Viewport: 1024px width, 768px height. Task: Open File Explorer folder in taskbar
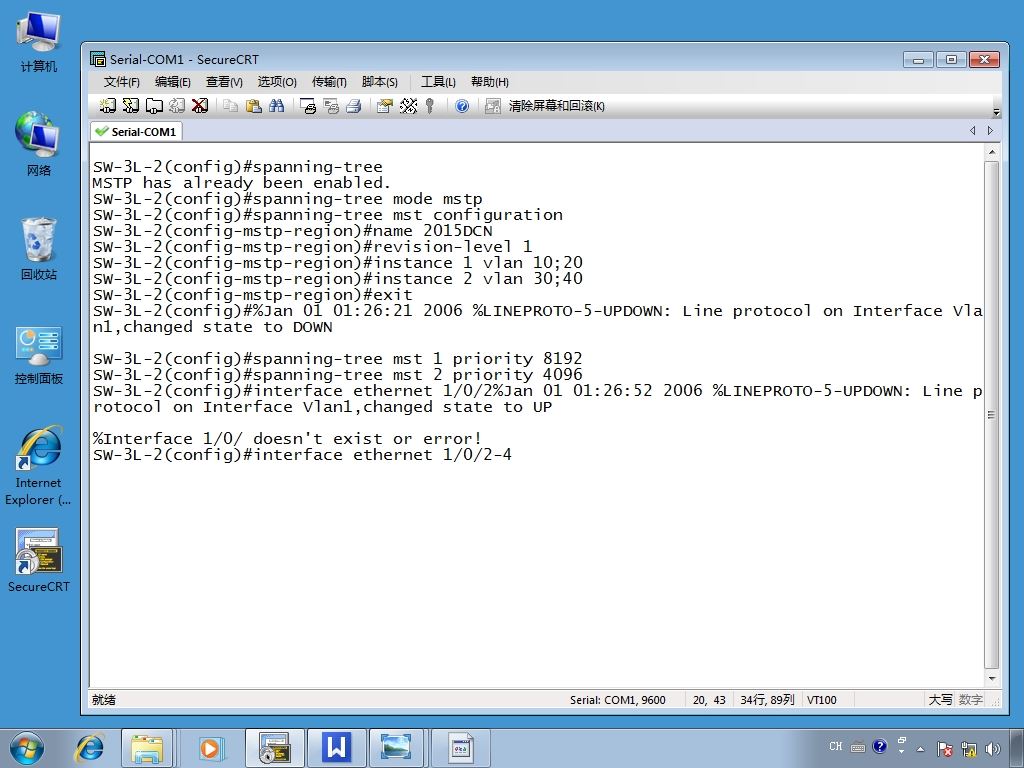tap(147, 748)
